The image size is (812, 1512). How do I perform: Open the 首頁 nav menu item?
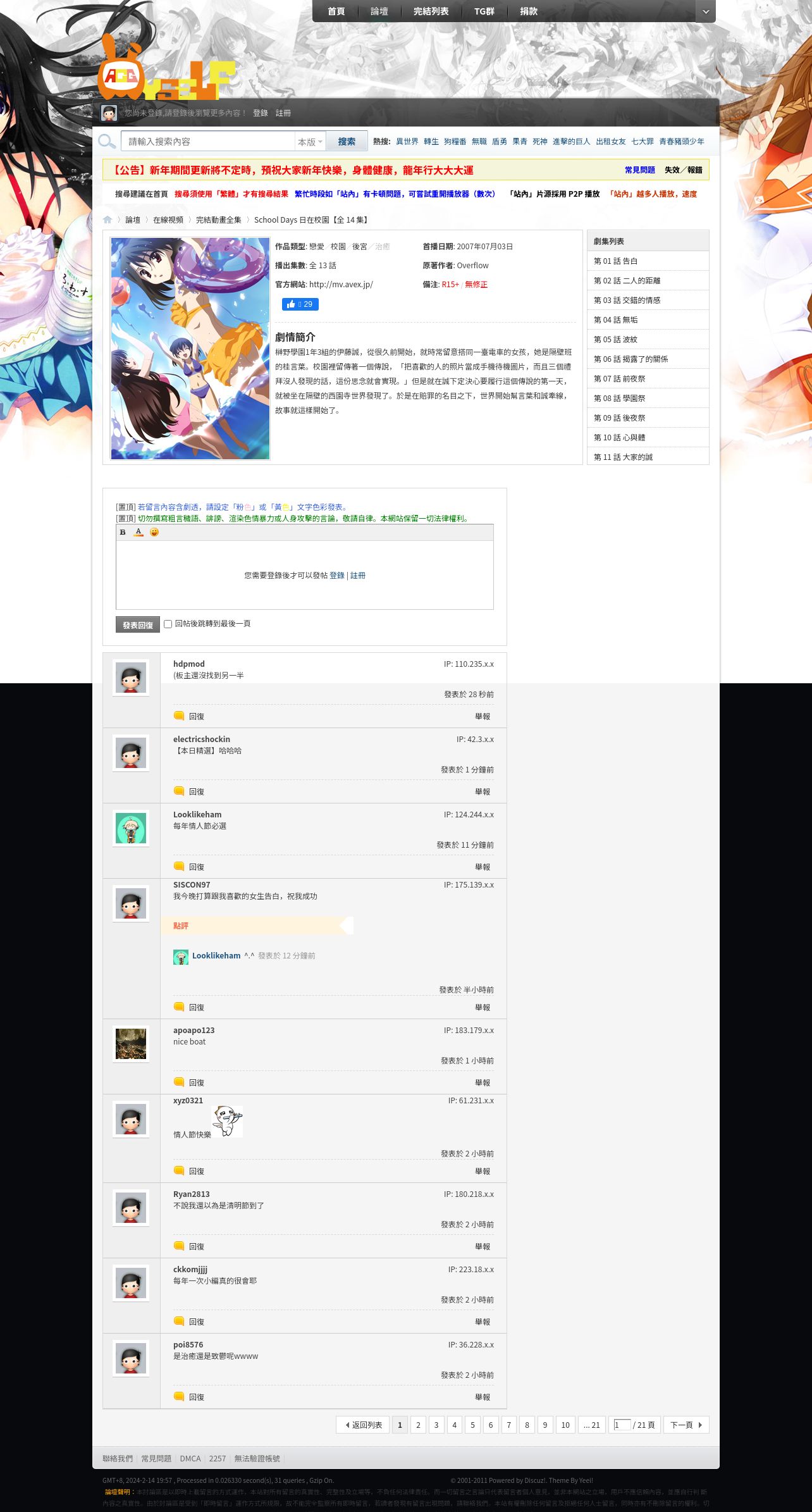pyautogui.click(x=336, y=11)
